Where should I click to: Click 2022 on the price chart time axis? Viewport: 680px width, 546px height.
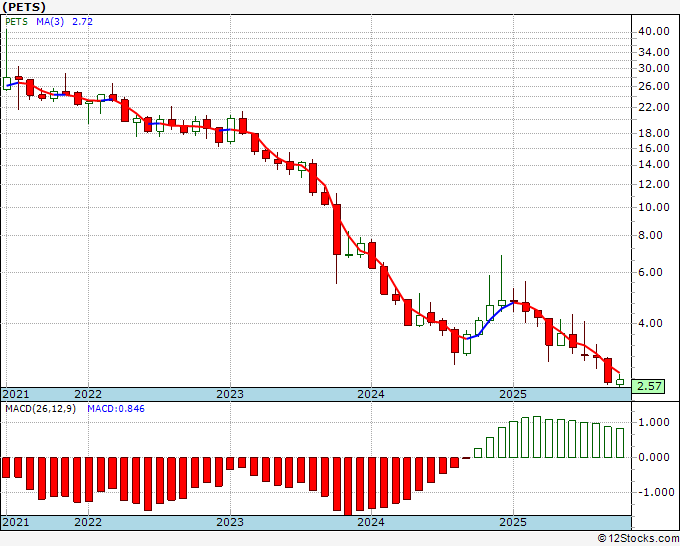coord(88,394)
